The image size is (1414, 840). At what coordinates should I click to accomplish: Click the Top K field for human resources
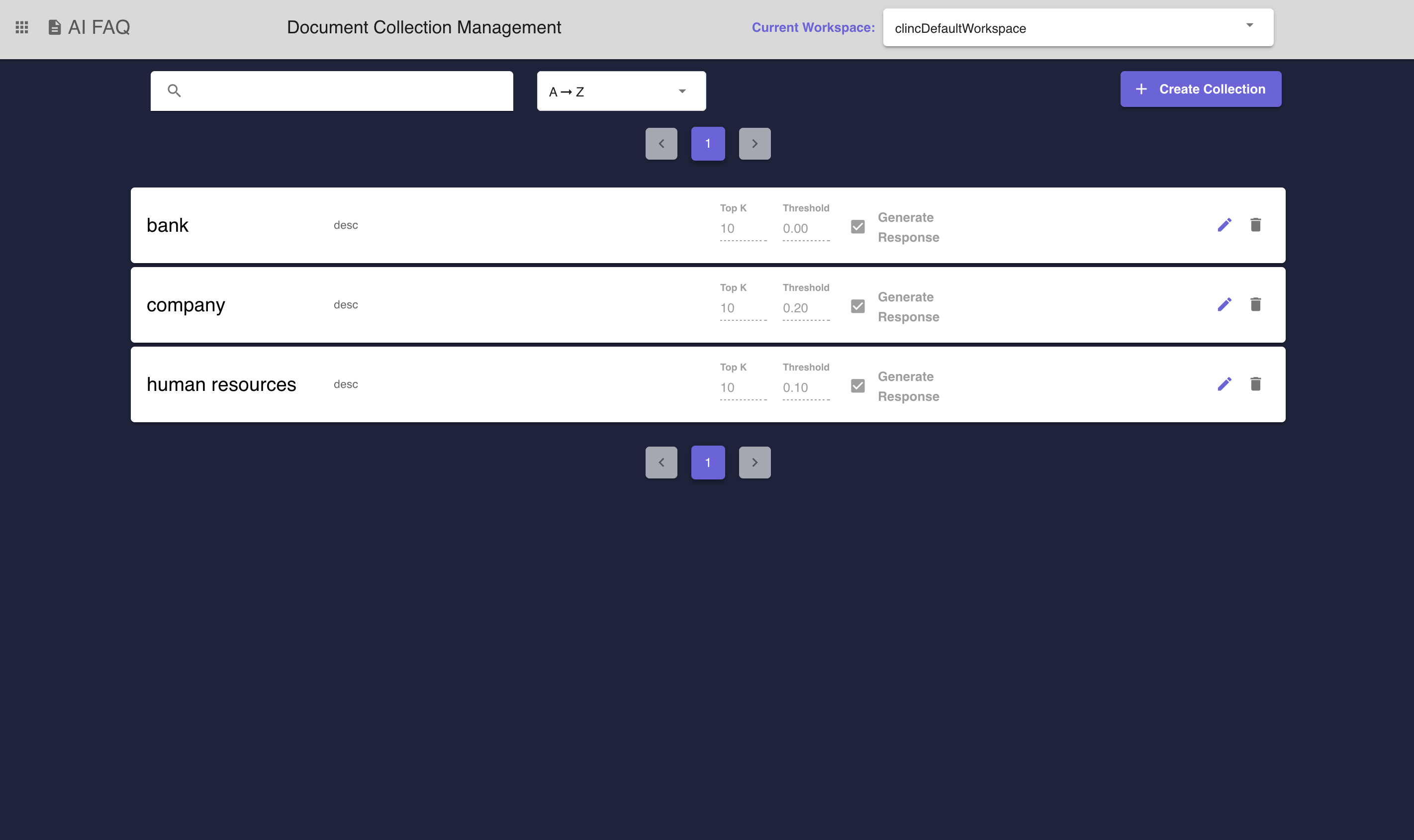coord(743,388)
